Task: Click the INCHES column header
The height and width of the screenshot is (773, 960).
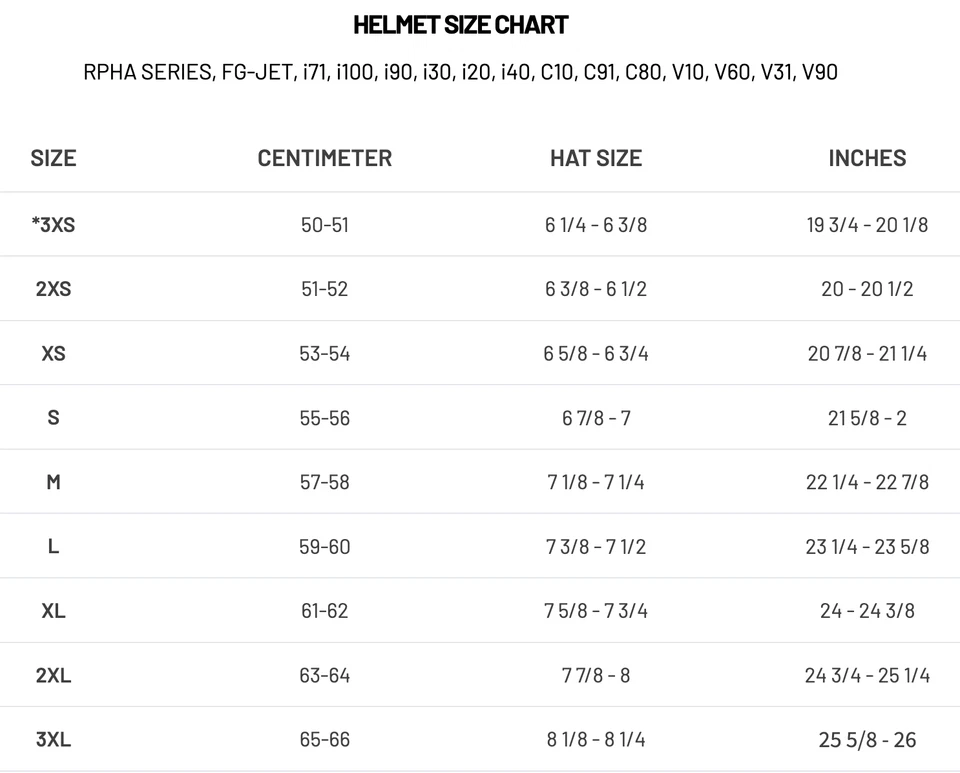Action: pyautogui.click(x=867, y=158)
